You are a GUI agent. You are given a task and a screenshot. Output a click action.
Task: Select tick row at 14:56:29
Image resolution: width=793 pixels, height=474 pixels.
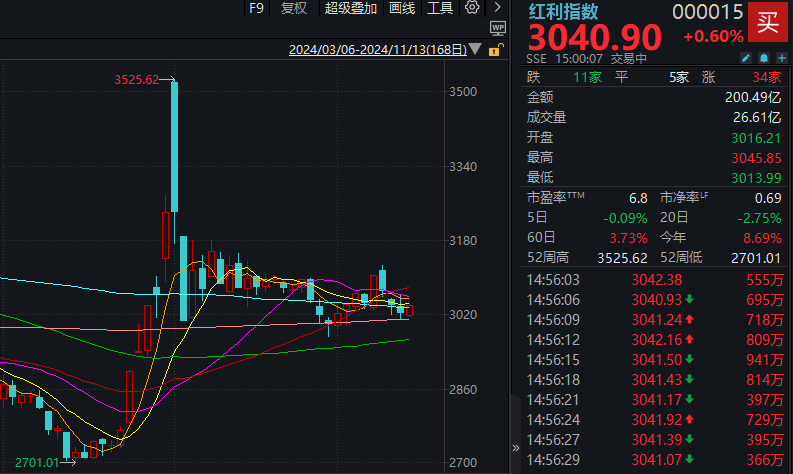pyautogui.click(x=655, y=460)
